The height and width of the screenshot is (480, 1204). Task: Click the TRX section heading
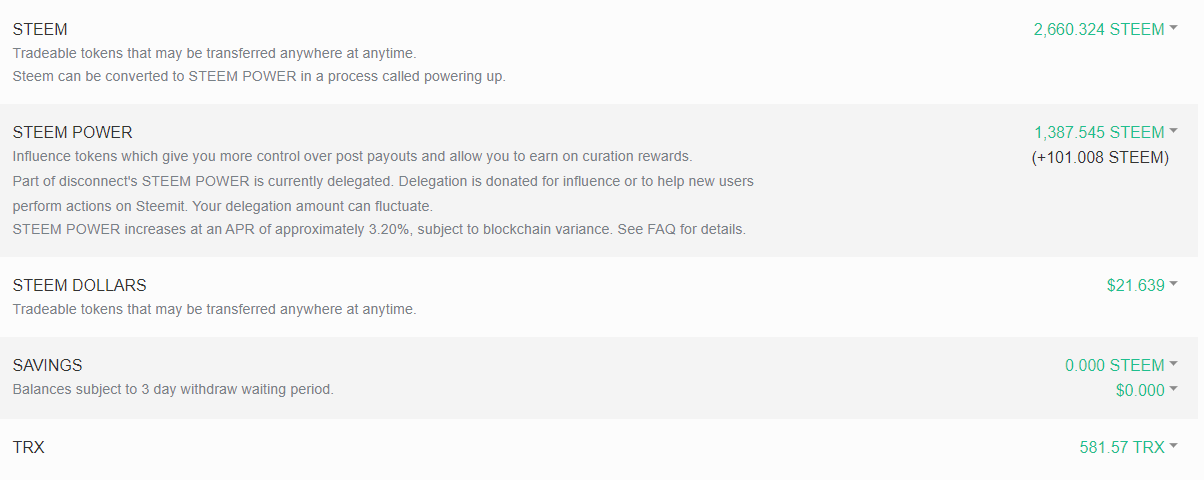(x=28, y=447)
